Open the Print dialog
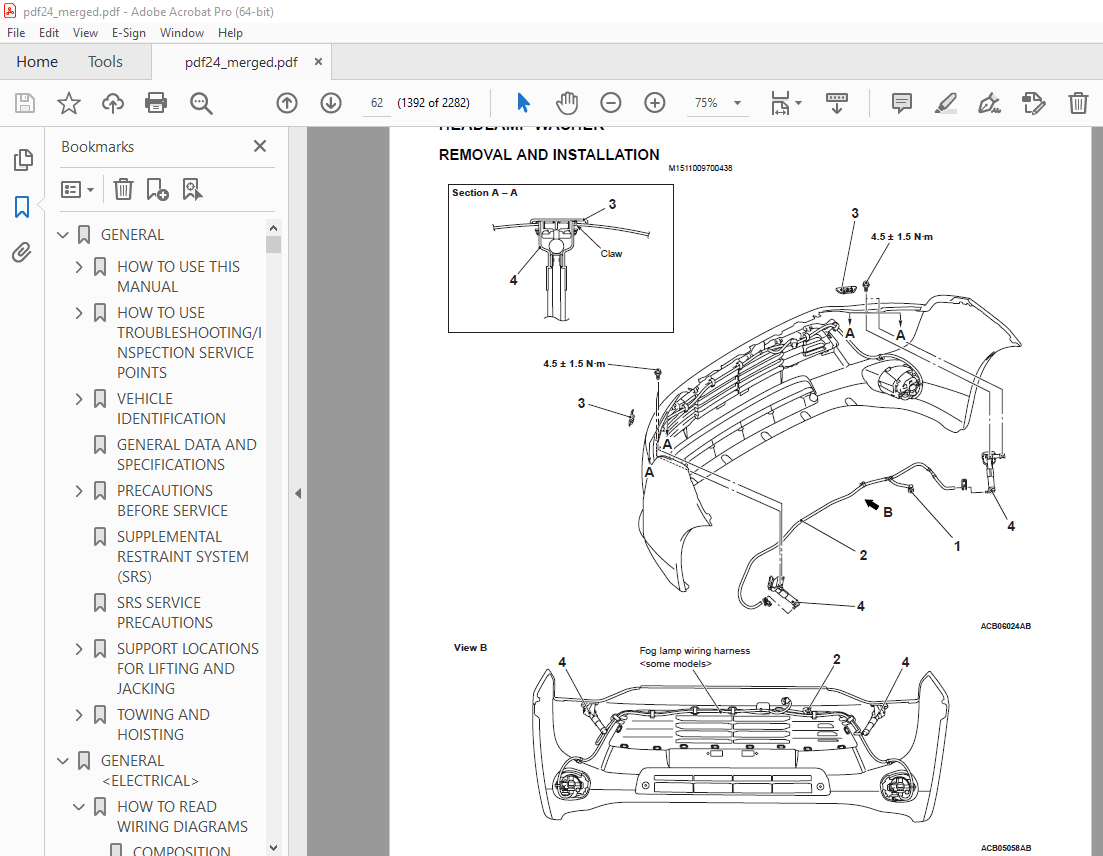This screenshot has height=856, width=1103. click(x=157, y=103)
